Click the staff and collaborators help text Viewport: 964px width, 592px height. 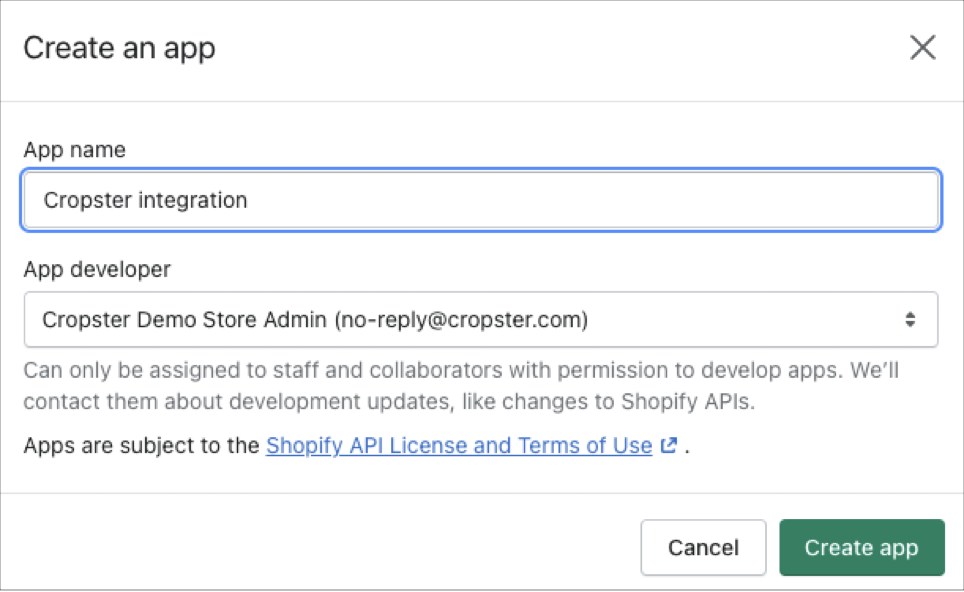(461, 370)
